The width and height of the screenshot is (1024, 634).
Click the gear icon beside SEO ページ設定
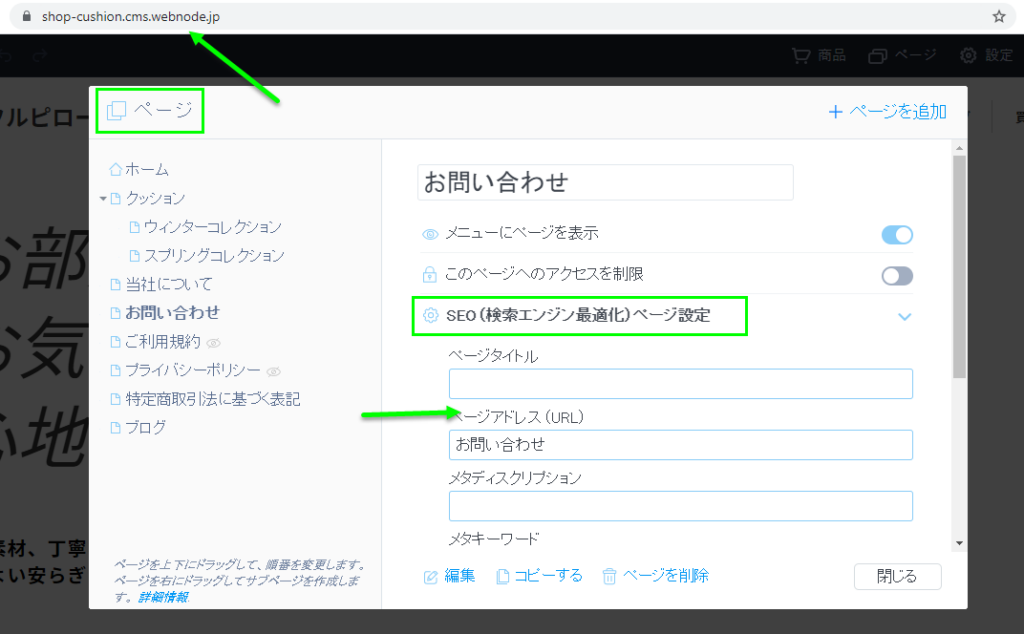pyautogui.click(x=430, y=315)
